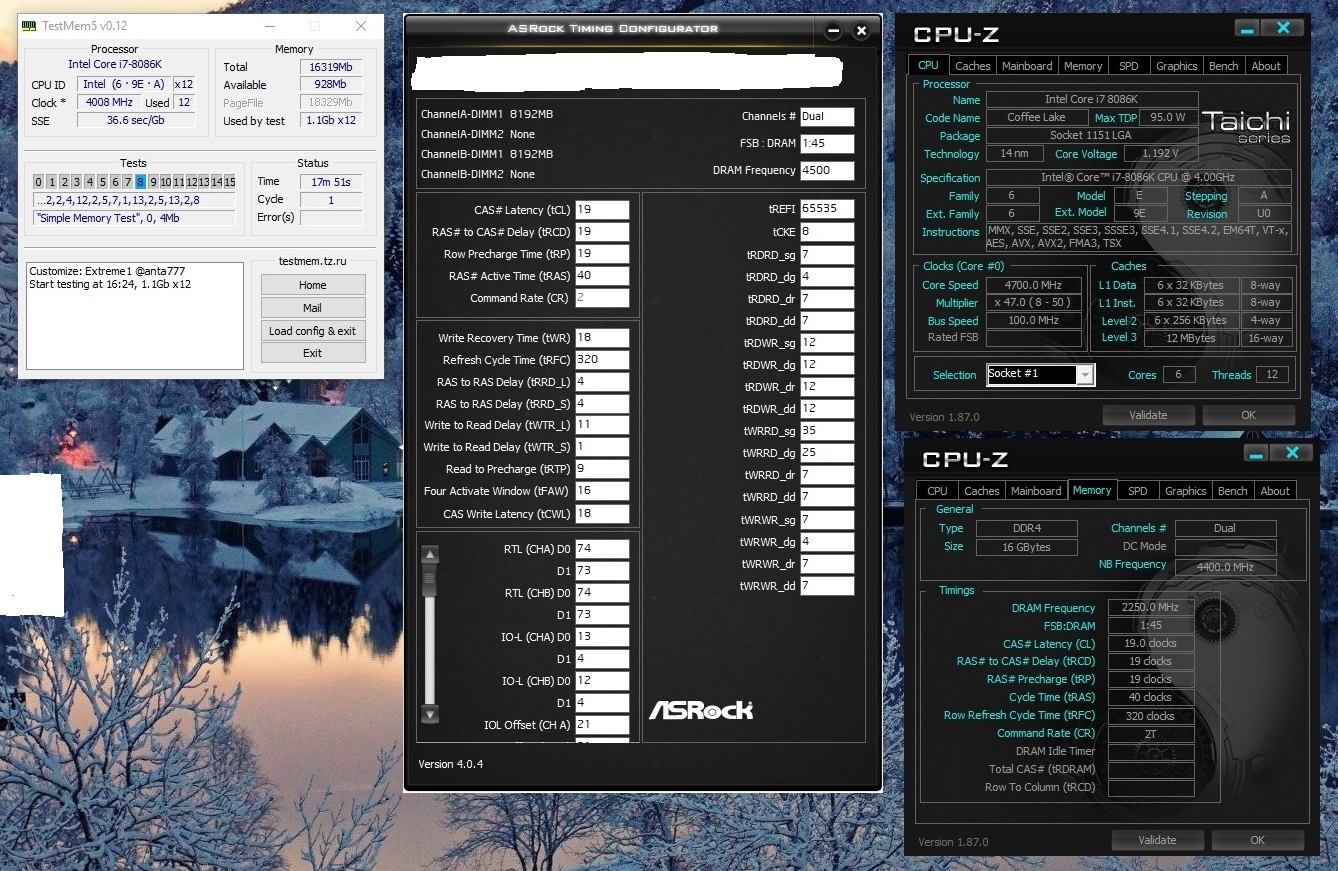Click OK in the top CPU-Z window
Screen dimensions: 1338x871
click(x=1248, y=415)
